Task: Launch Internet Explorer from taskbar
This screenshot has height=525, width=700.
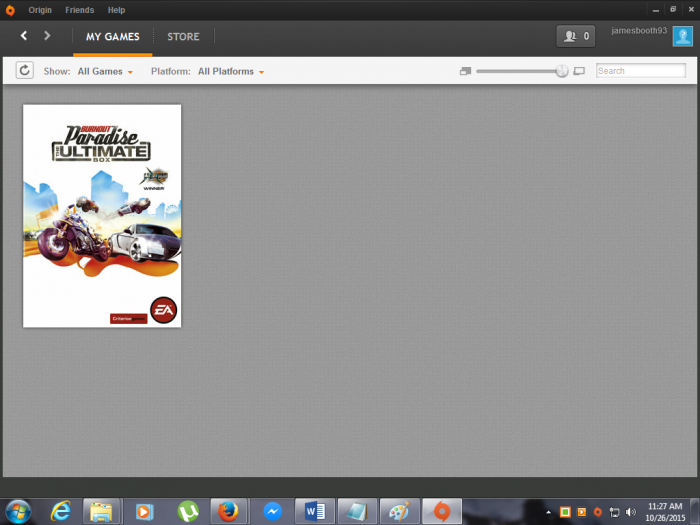Action: pyautogui.click(x=61, y=512)
